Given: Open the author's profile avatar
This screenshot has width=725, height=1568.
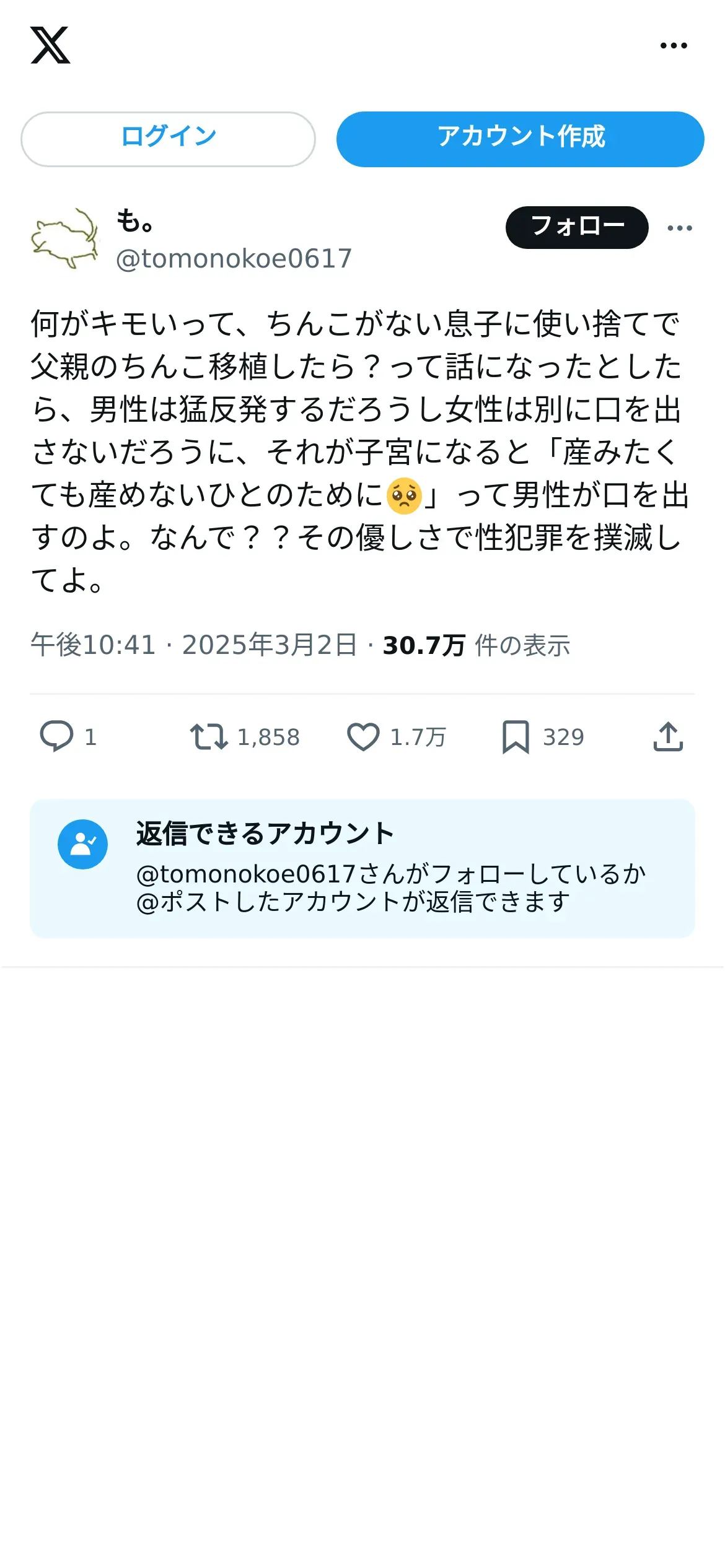Looking at the screenshot, I should click(x=65, y=238).
